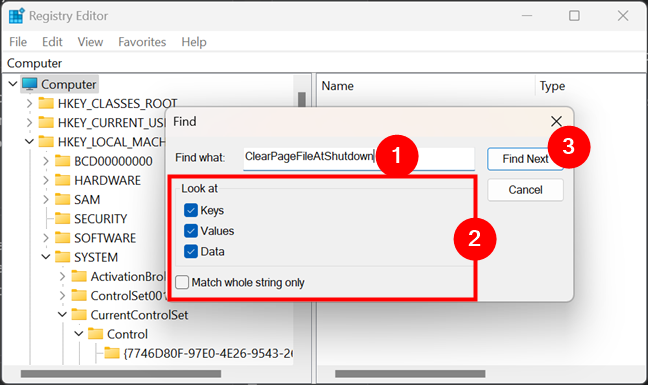This screenshot has width=648, height=385.
Task: Click the Registry Editor app icon in title bar
Action: tap(17, 16)
